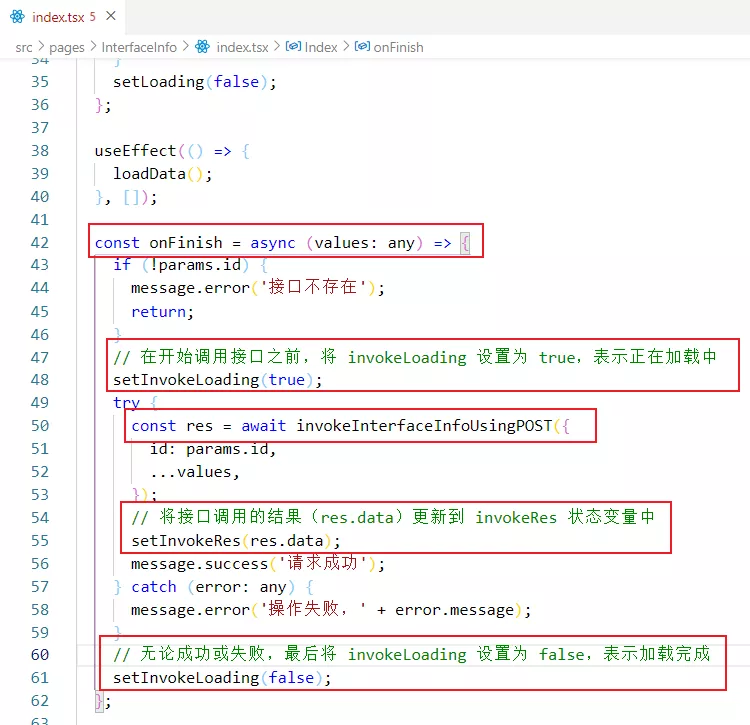This screenshot has width=750, height=725.
Task: Click the React icon in breadcrumb
Action: pos(202,47)
